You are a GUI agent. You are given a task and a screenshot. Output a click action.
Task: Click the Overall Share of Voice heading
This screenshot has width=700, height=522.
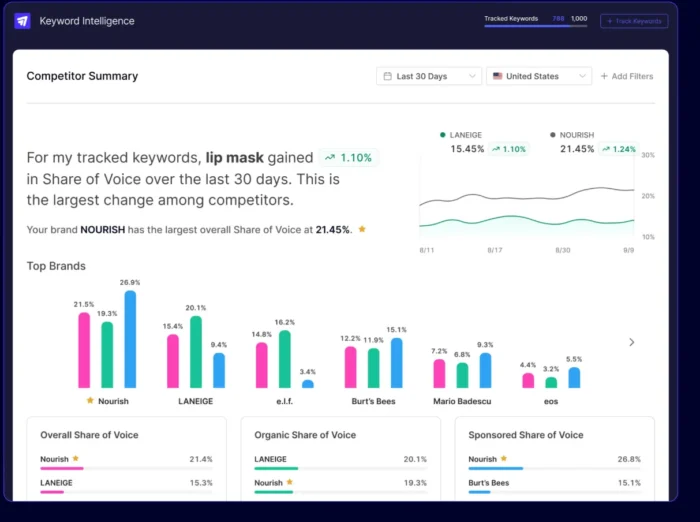click(x=89, y=435)
